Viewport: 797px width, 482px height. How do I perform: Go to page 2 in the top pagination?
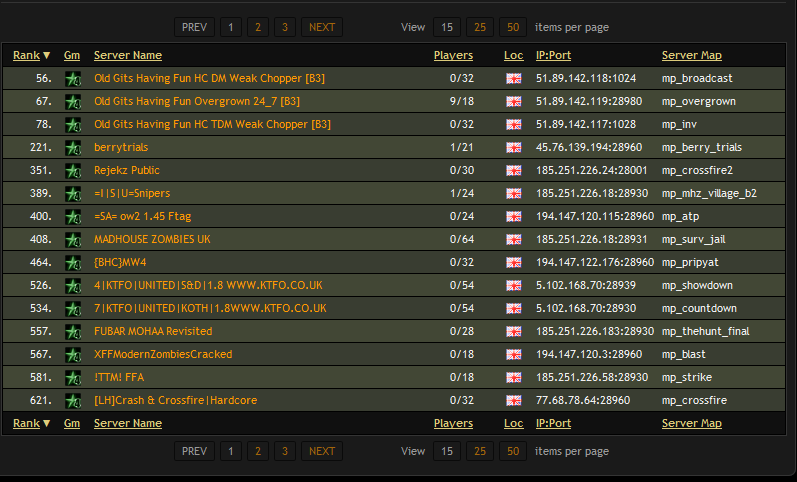click(258, 27)
